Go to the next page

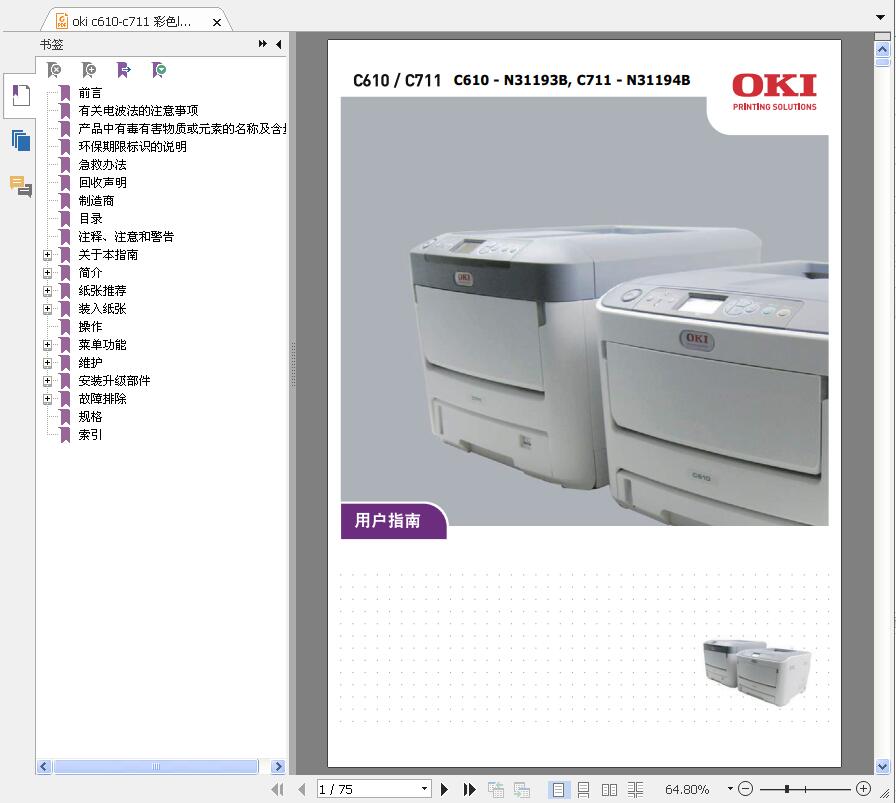pos(445,789)
